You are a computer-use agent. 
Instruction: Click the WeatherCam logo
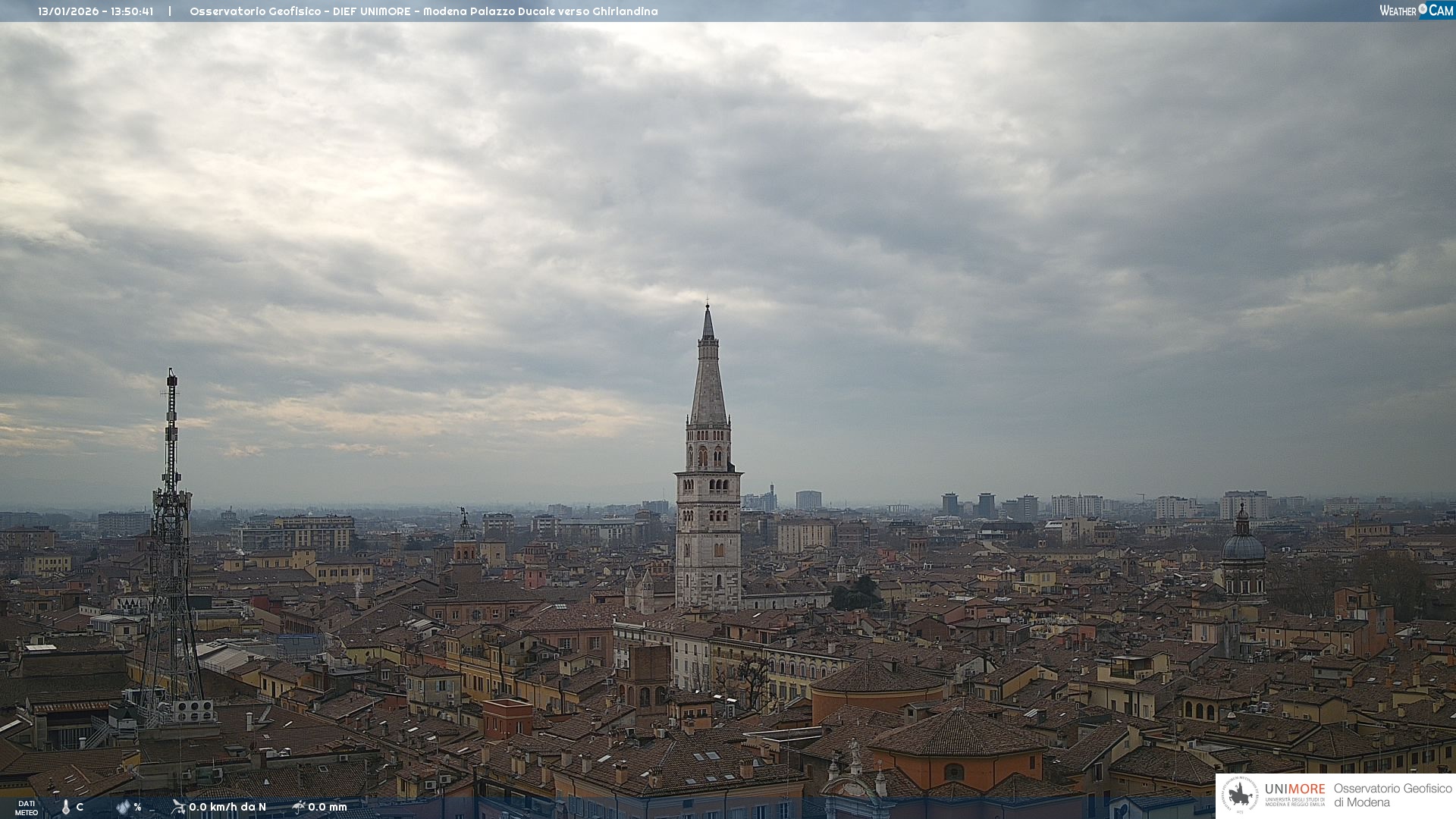point(1416,11)
